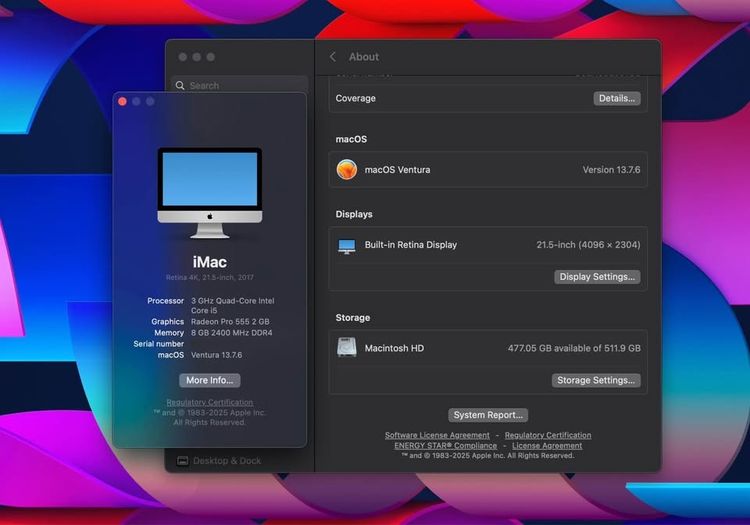Click the Ventura 13.7.6 value

(216, 355)
